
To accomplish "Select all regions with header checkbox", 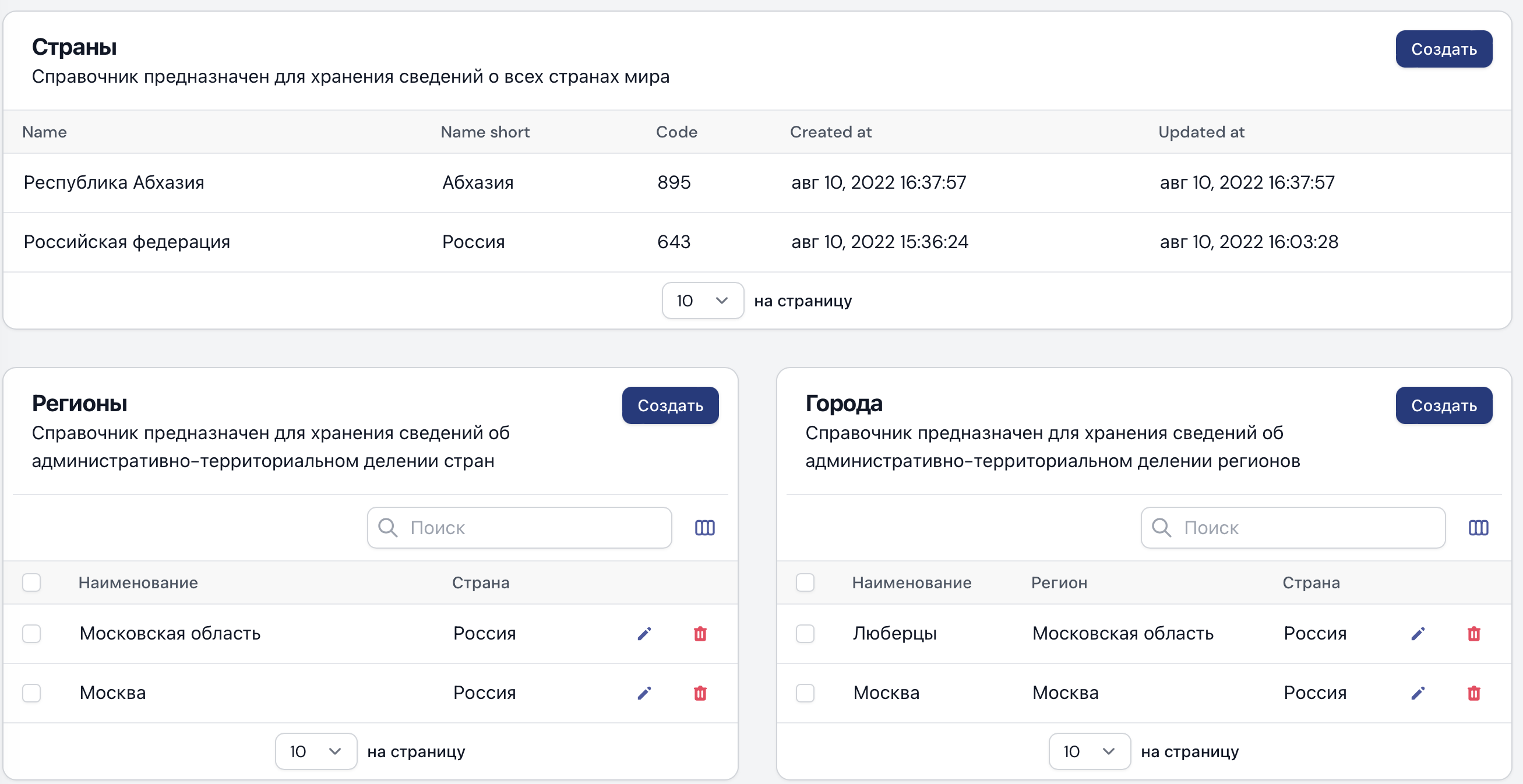I will (31, 582).
